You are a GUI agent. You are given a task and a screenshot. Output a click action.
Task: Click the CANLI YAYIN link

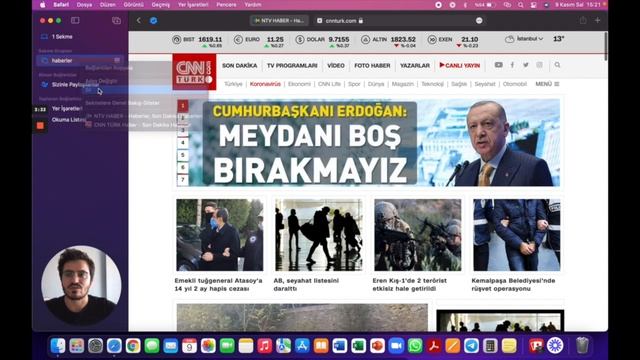coord(460,65)
